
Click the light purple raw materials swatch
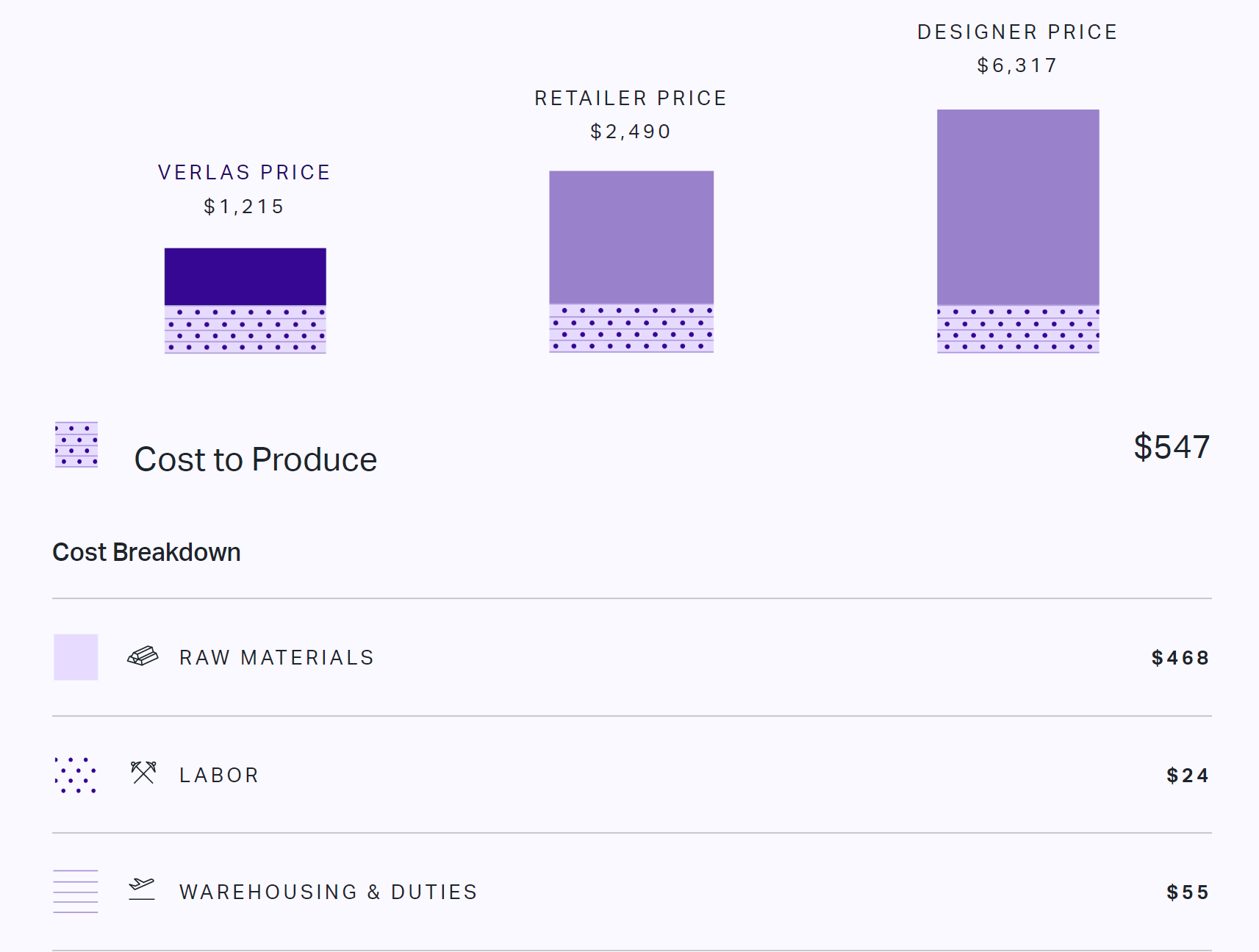76,657
